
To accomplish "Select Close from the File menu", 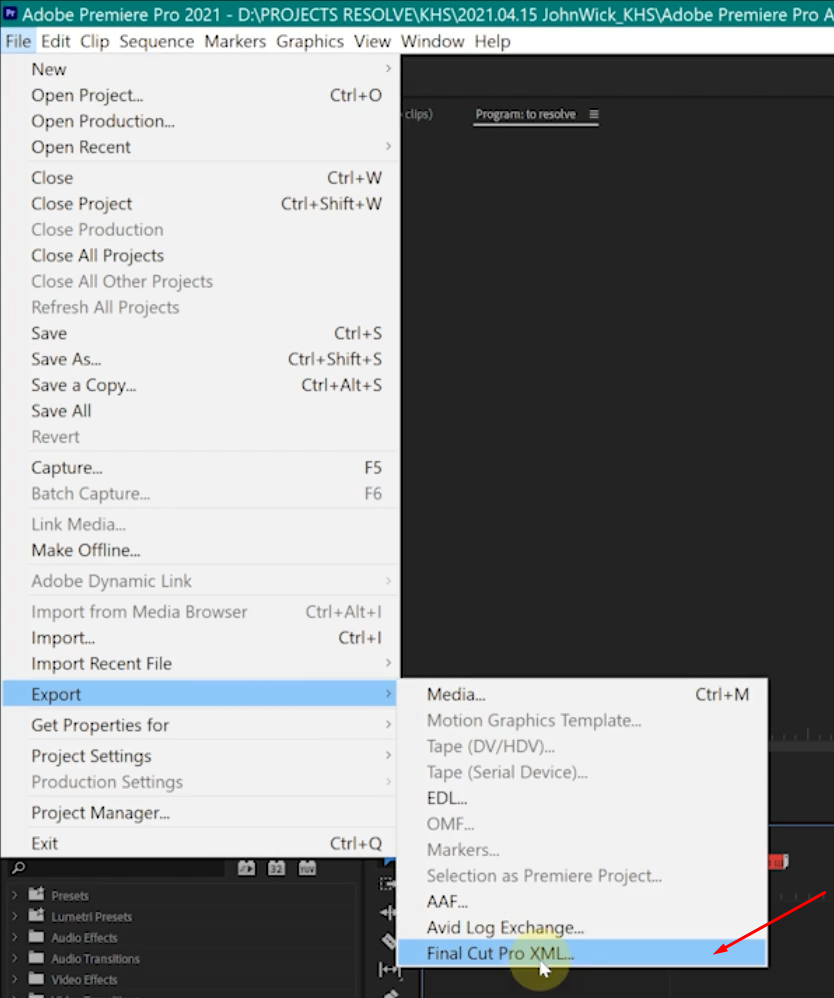I will click(200, 178).
